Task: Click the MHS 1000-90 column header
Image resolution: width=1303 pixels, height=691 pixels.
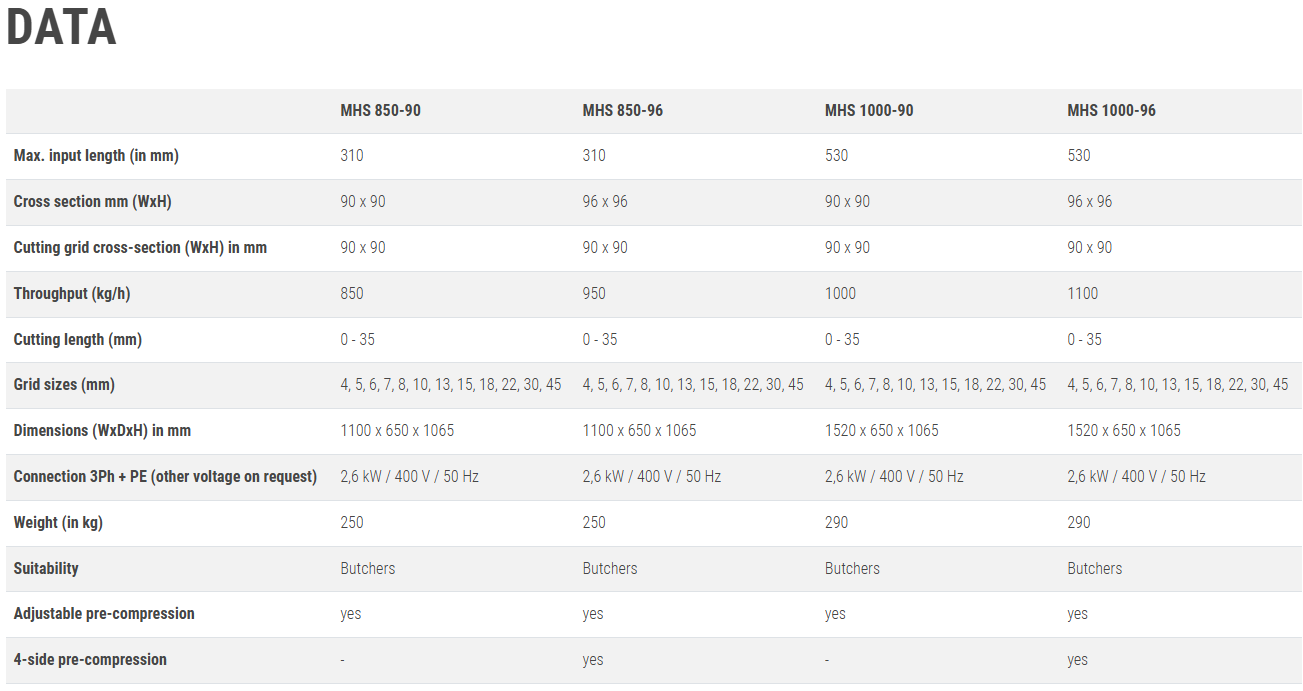Action: pyautogui.click(x=868, y=110)
